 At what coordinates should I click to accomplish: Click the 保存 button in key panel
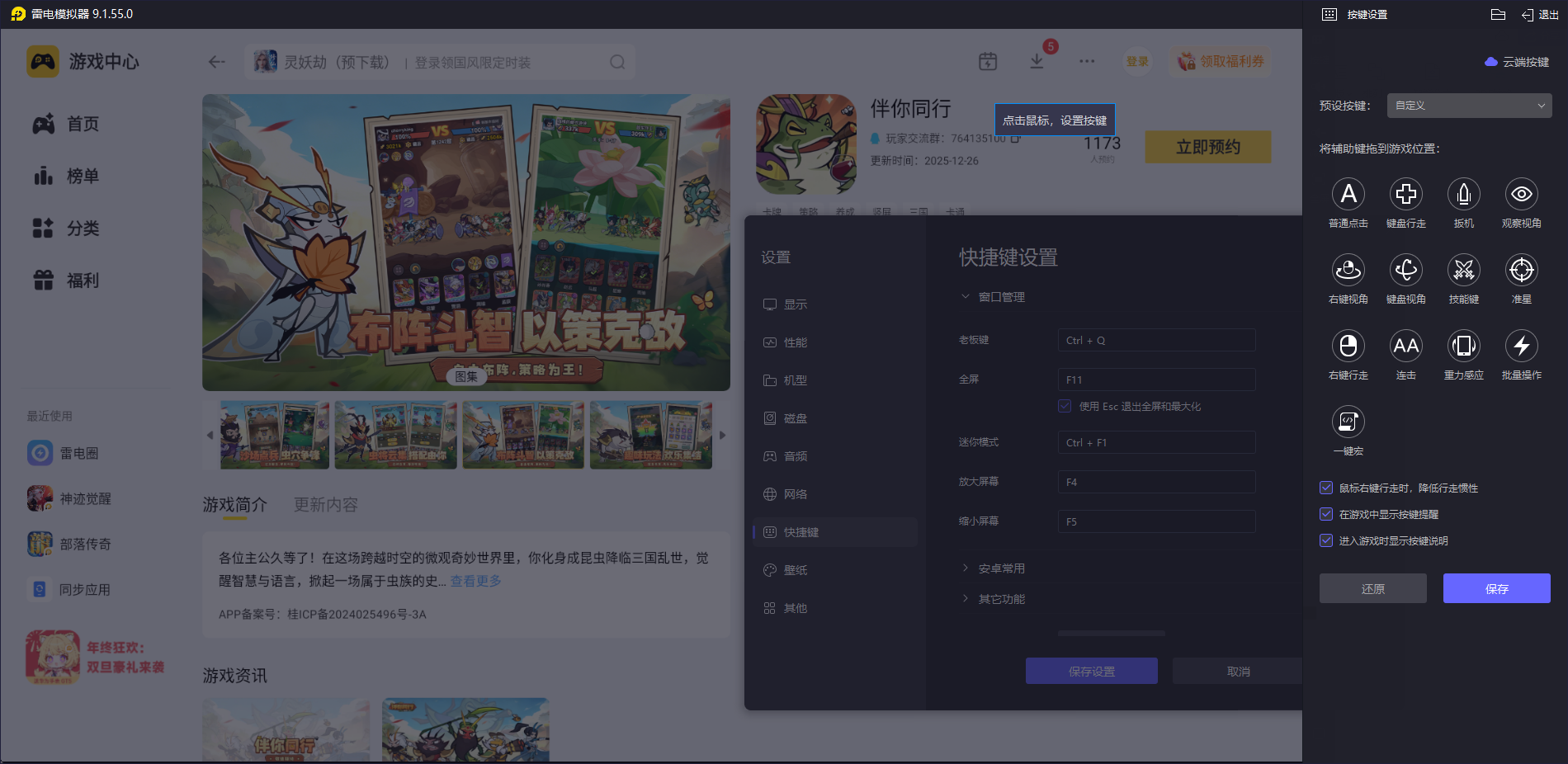(x=1497, y=588)
